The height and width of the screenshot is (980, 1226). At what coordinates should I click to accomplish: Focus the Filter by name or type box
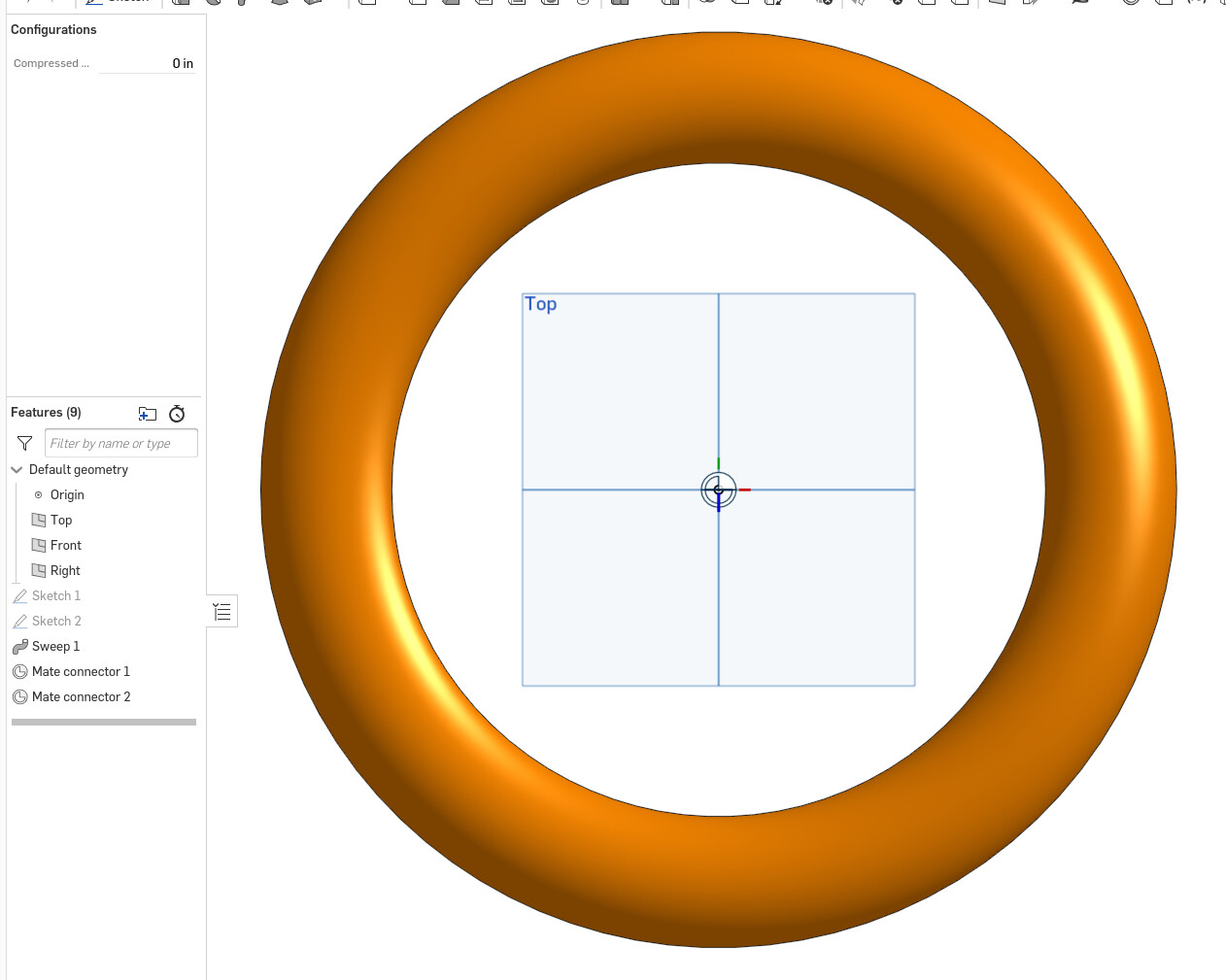tap(121, 443)
